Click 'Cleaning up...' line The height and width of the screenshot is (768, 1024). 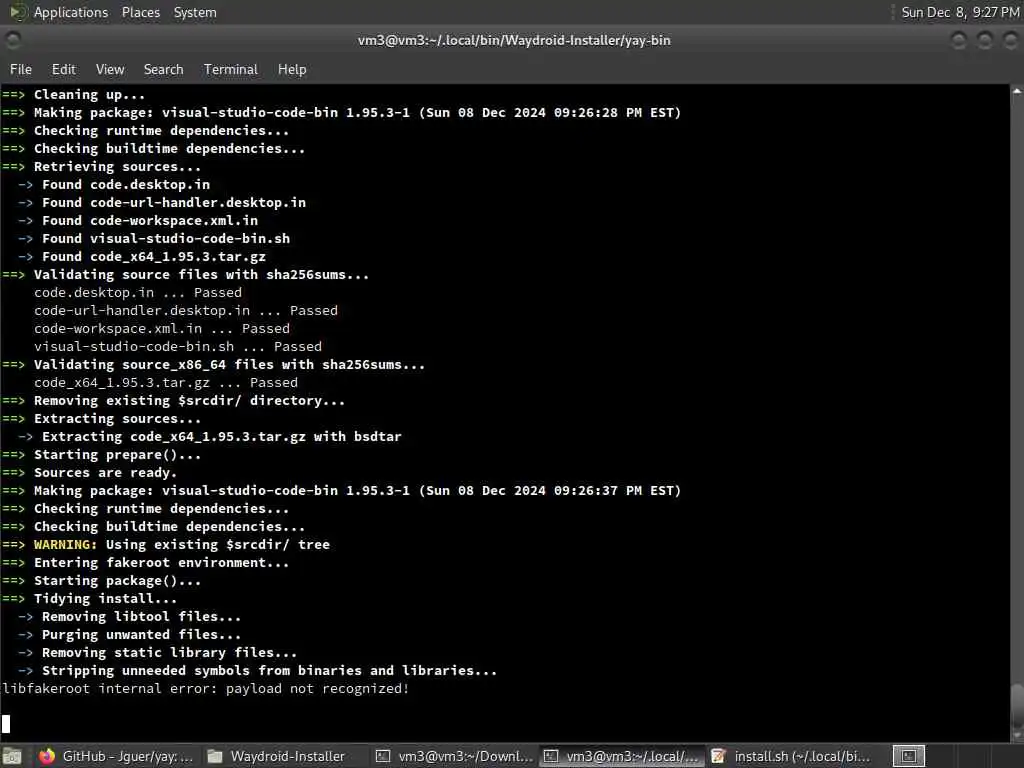(x=73, y=95)
